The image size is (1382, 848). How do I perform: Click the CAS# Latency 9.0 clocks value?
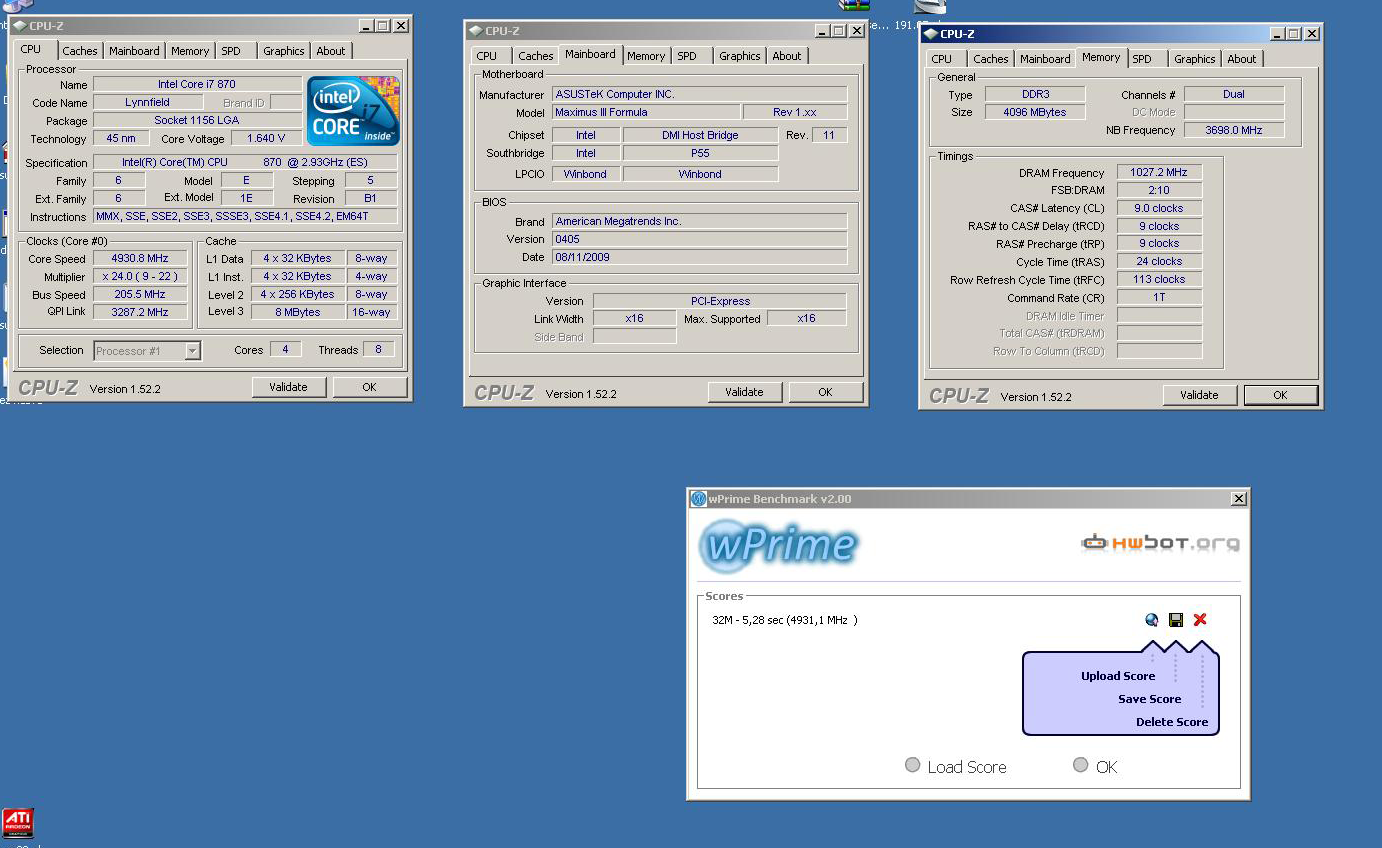click(1159, 208)
